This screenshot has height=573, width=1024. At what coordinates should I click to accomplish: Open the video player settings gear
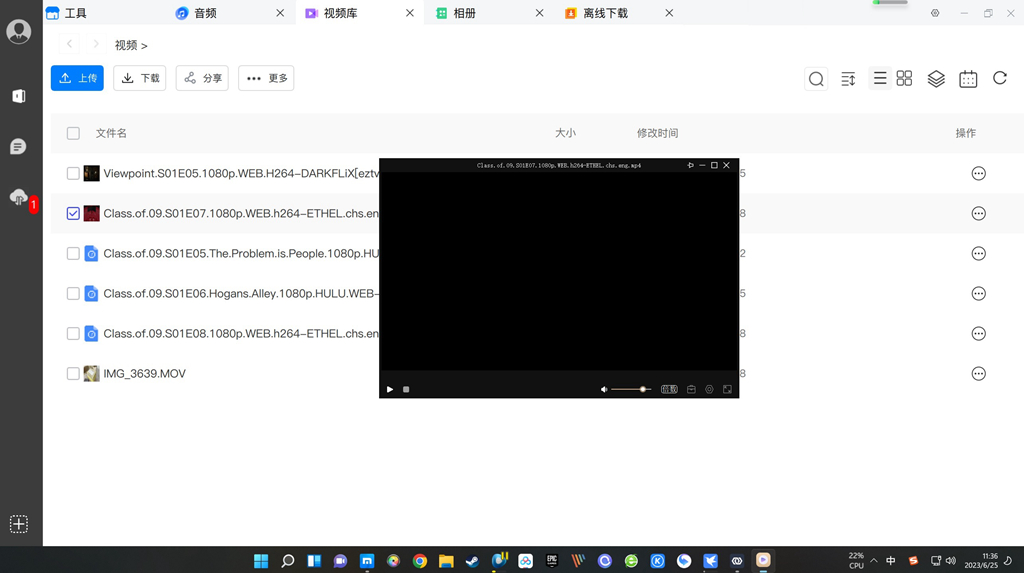click(709, 389)
